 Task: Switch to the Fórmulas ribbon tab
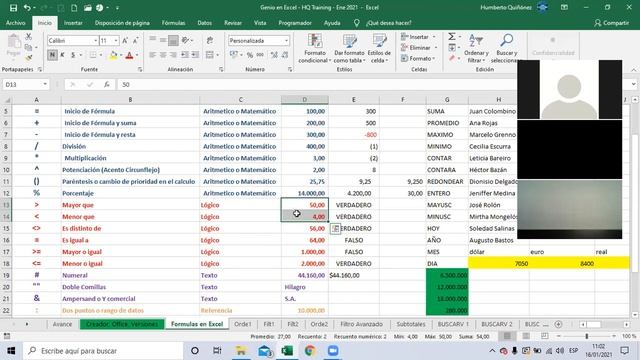point(173,23)
